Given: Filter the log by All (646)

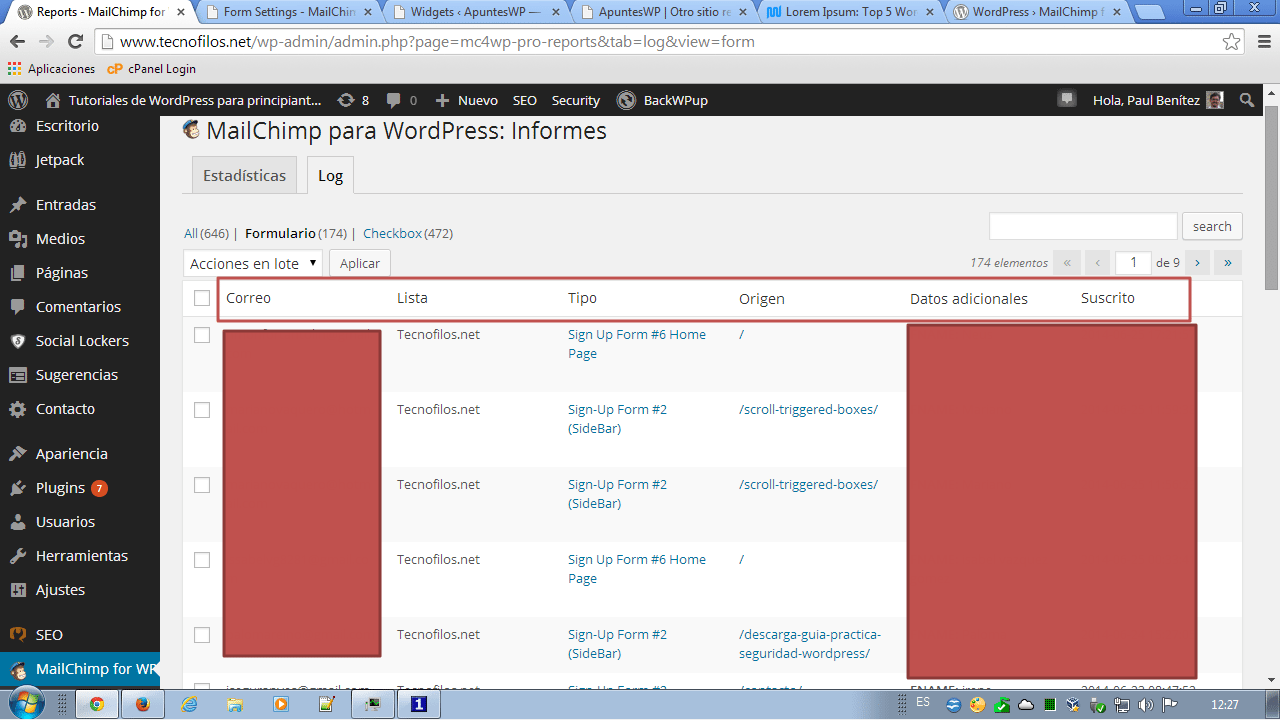Looking at the screenshot, I should tap(206, 233).
